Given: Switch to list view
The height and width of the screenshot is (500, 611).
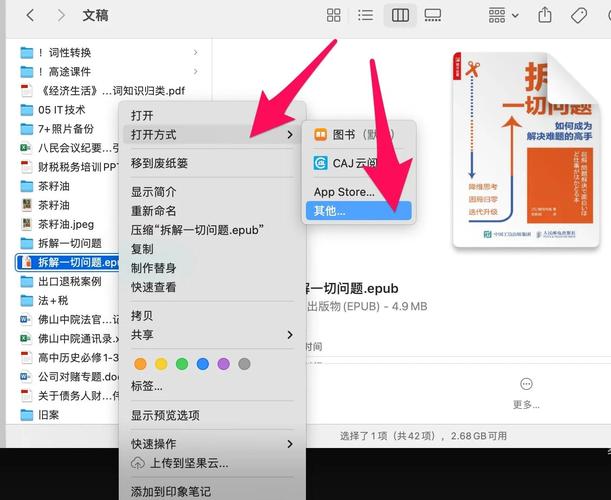Looking at the screenshot, I should click(366, 15).
